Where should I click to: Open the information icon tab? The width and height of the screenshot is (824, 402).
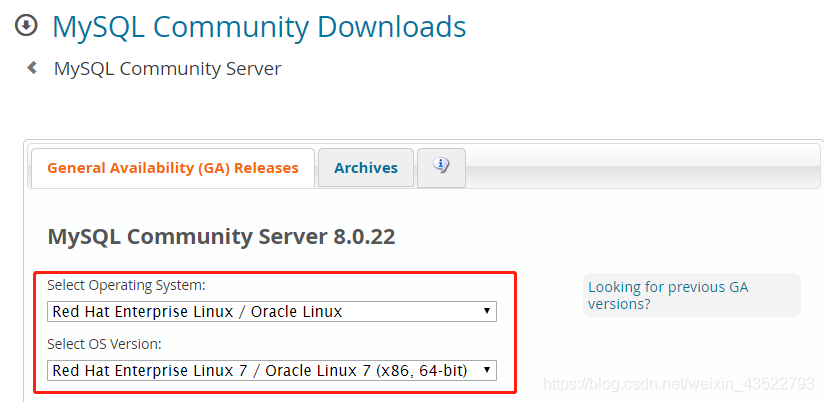[441, 167]
